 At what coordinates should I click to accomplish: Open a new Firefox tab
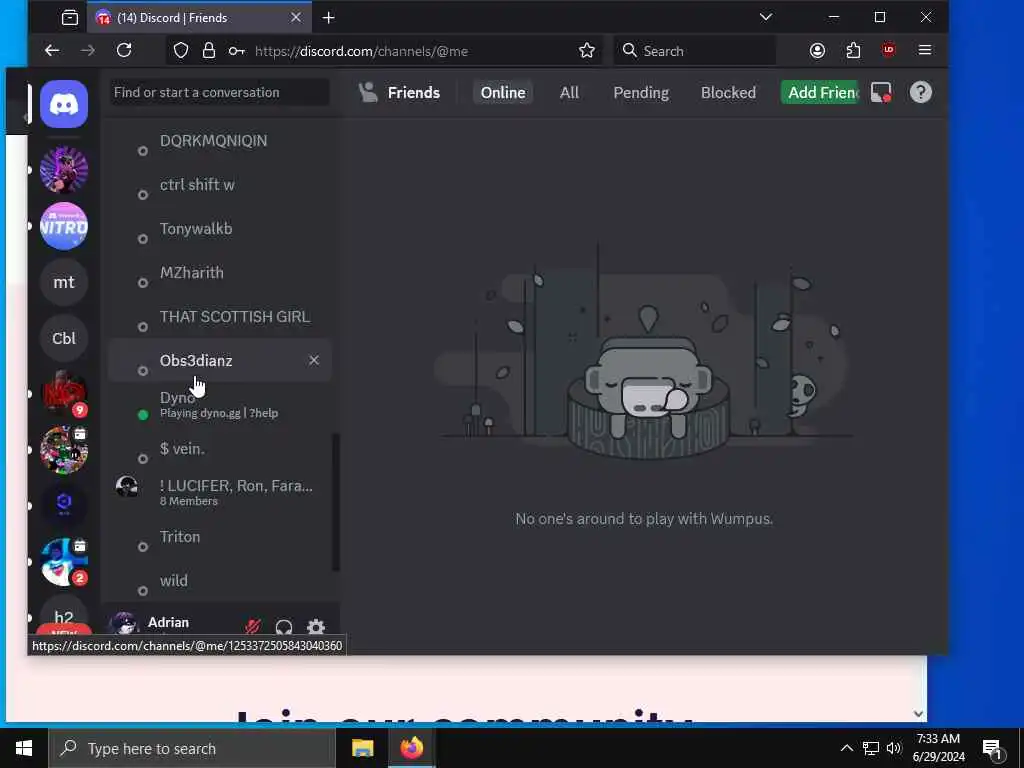click(x=328, y=18)
